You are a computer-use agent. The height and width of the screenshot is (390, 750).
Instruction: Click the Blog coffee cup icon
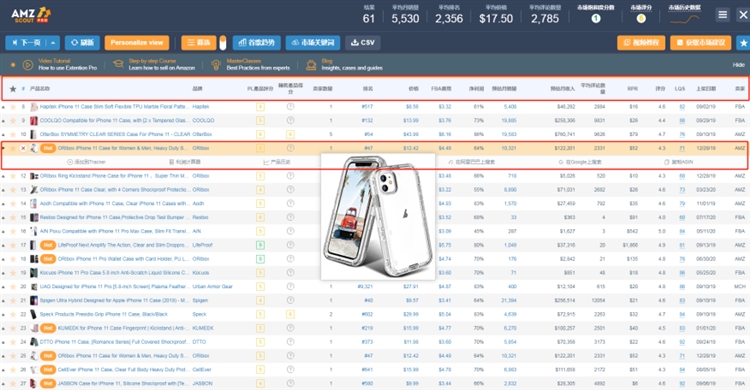click(x=311, y=64)
